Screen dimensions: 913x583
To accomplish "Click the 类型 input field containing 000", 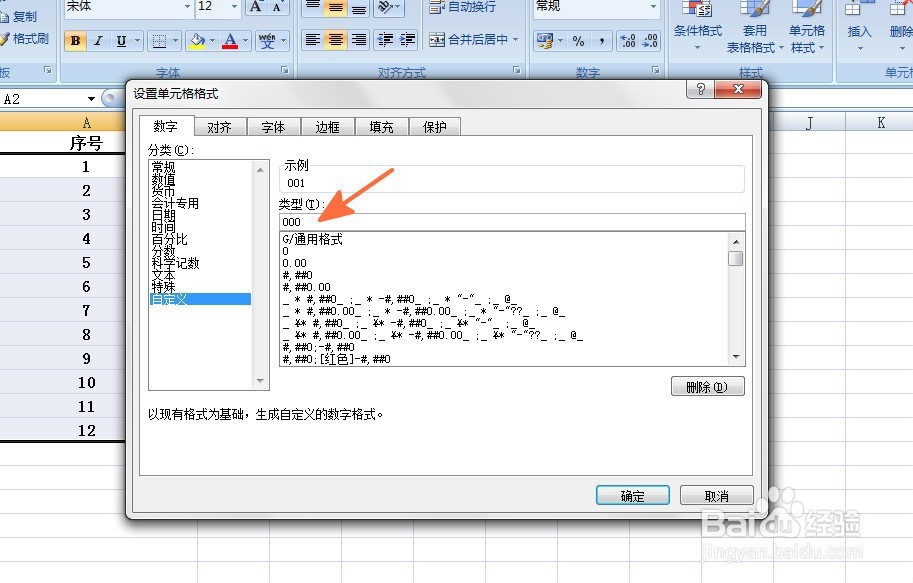I will 512,222.
